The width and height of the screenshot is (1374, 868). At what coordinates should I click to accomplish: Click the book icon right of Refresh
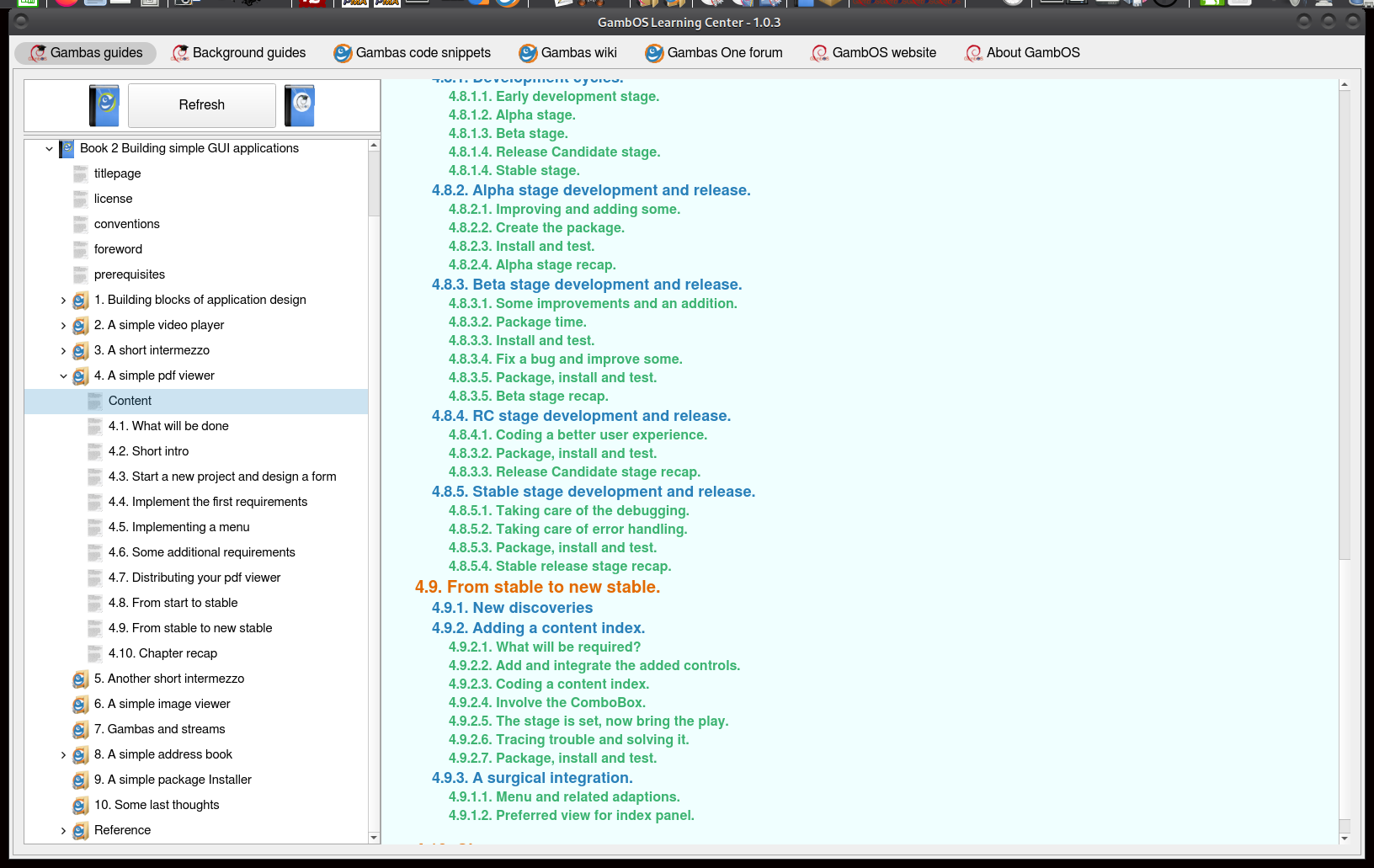tap(299, 104)
